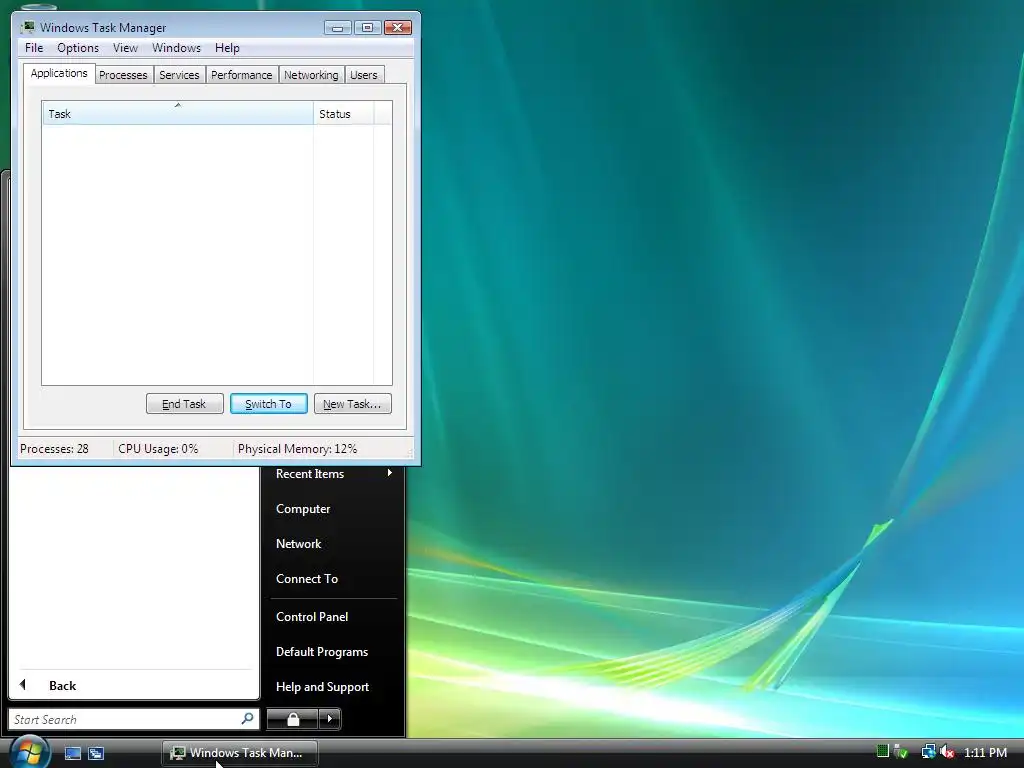Open Help and Support from the Start menu
Viewport: 1024px width, 768px height.
[322, 687]
